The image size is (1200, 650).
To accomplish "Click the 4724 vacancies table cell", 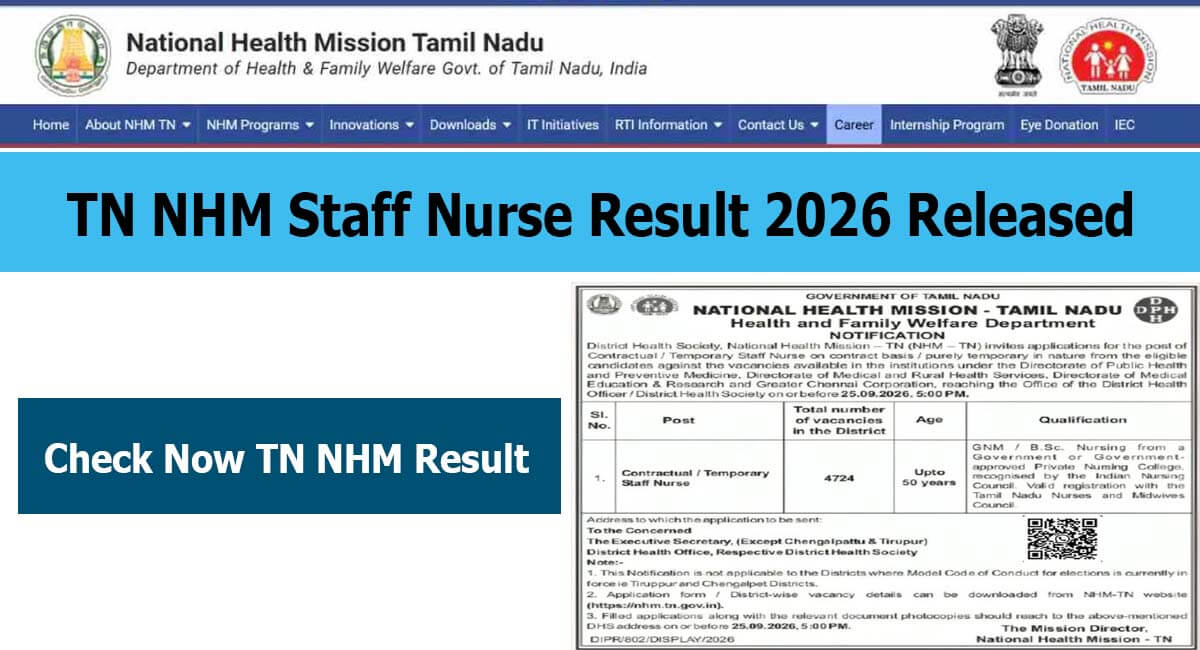I will [x=839, y=478].
